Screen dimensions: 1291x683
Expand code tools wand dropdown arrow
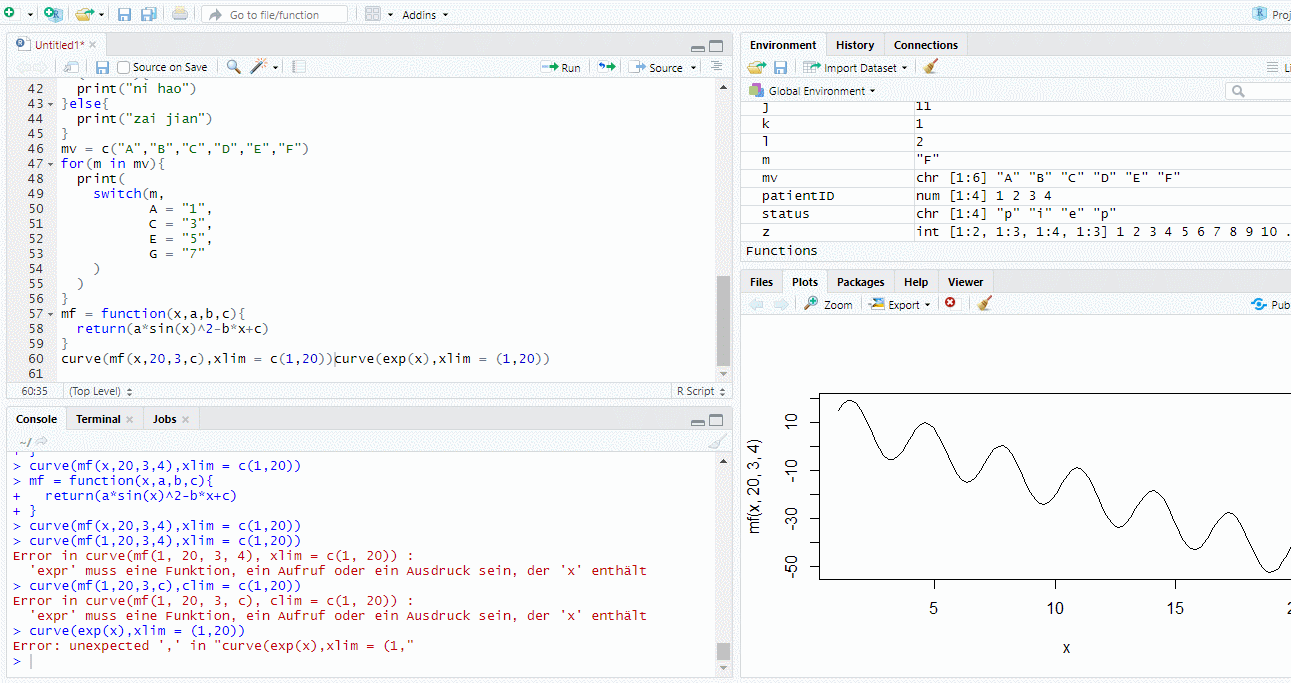click(275, 68)
